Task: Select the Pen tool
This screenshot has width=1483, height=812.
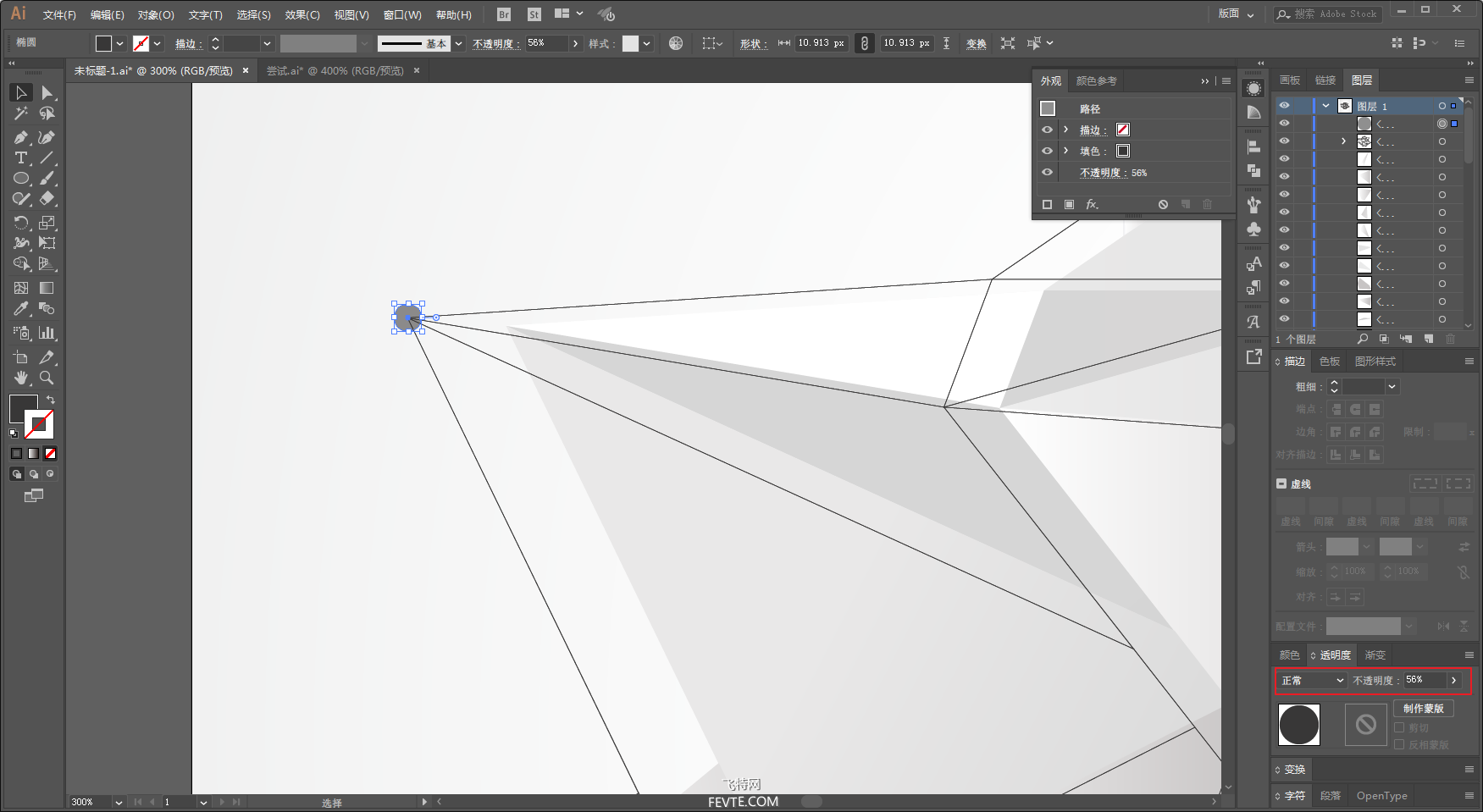Action: [x=21, y=137]
